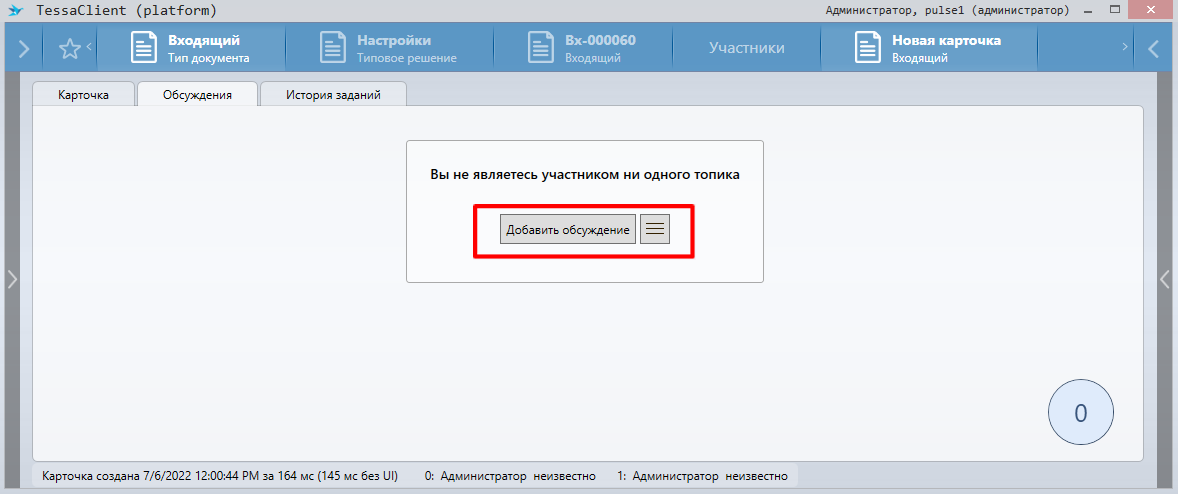Click the Настройки tab document icon
The height and width of the screenshot is (494, 1178).
click(x=333, y=48)
